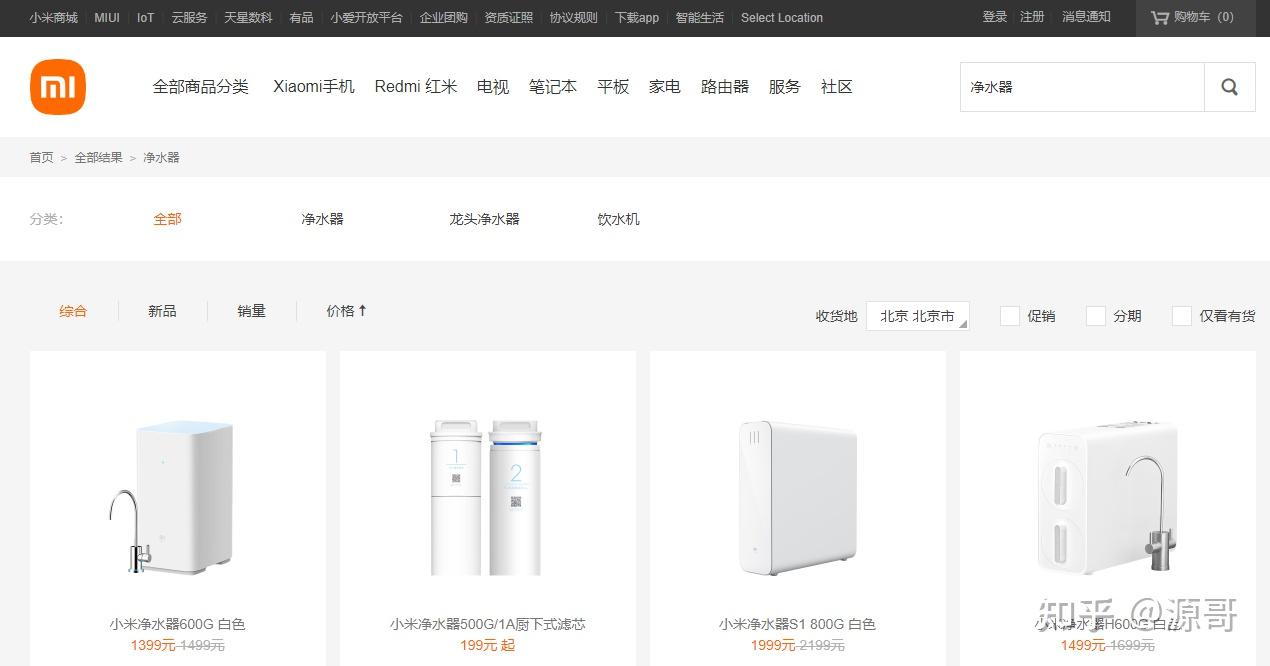
Task: Go to 首页 breadcrumb
Action: [41, 157]
